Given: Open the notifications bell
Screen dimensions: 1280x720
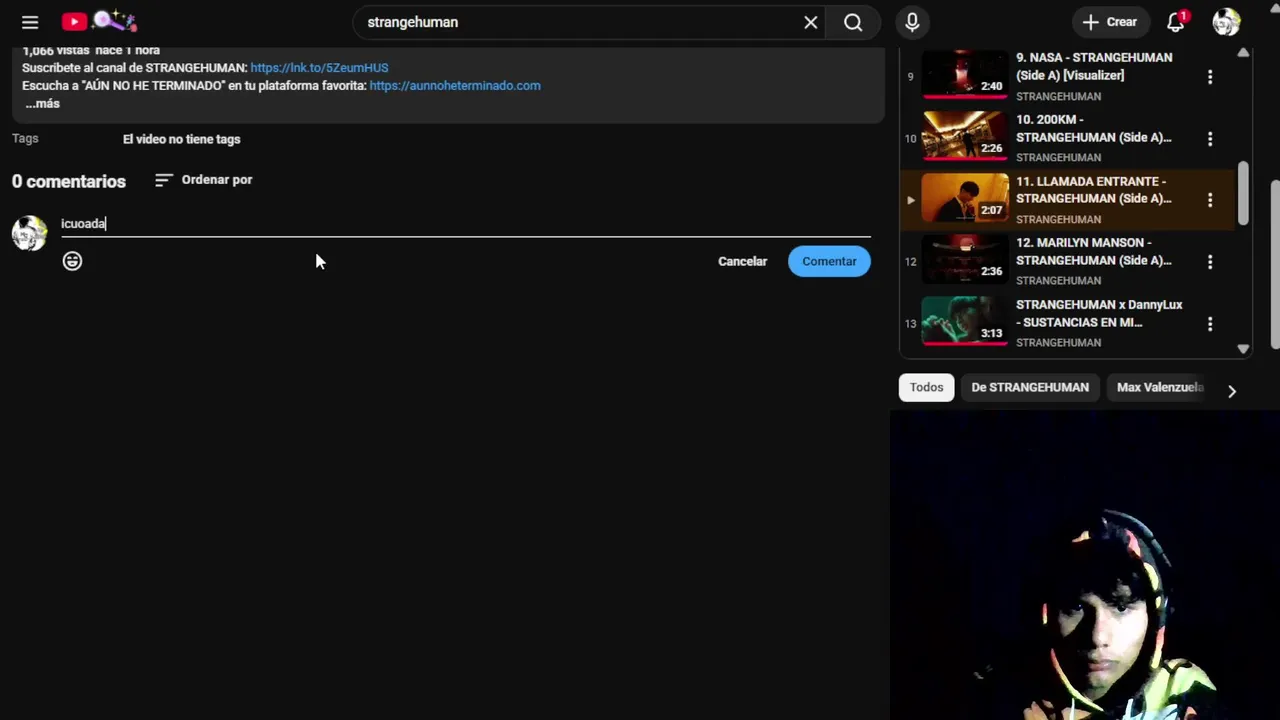Looking at the screenshot, I should pos(1176,22).
